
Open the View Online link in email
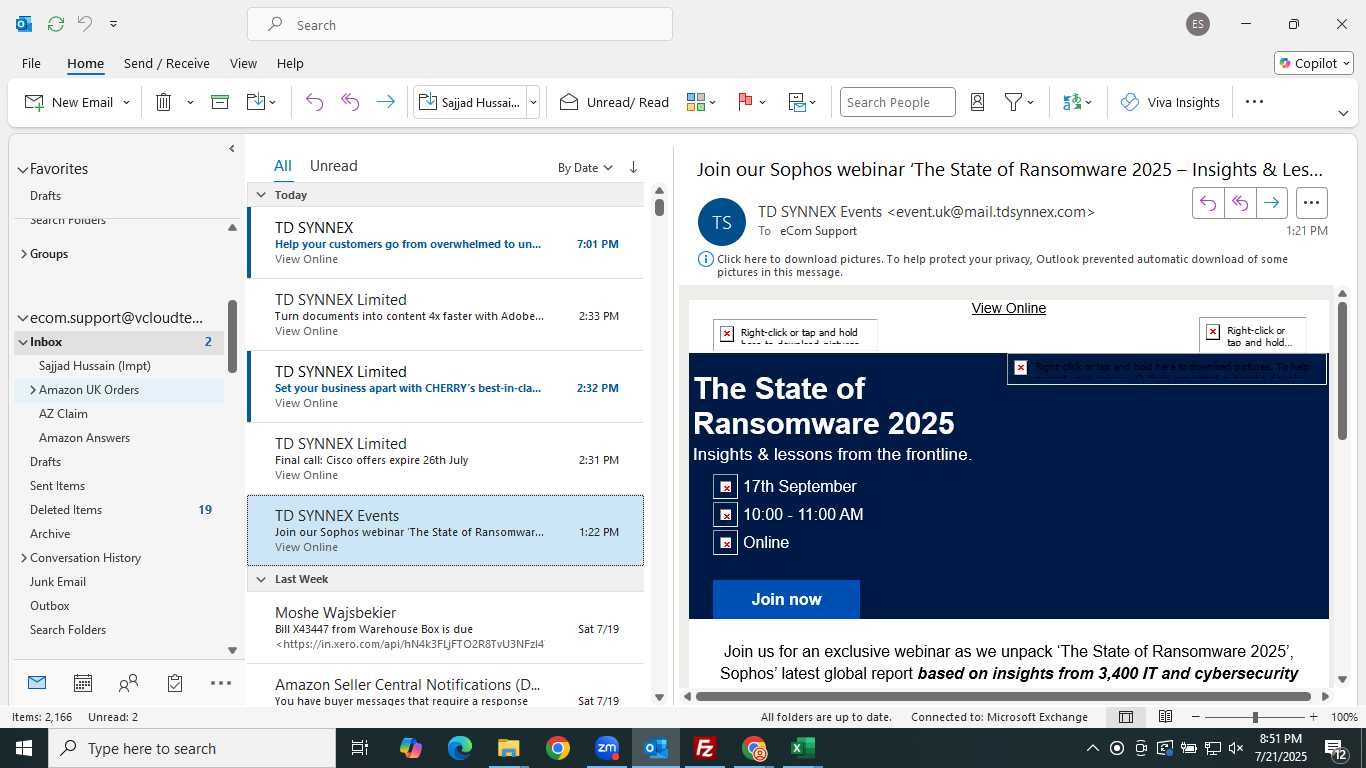pos(1009,308)
